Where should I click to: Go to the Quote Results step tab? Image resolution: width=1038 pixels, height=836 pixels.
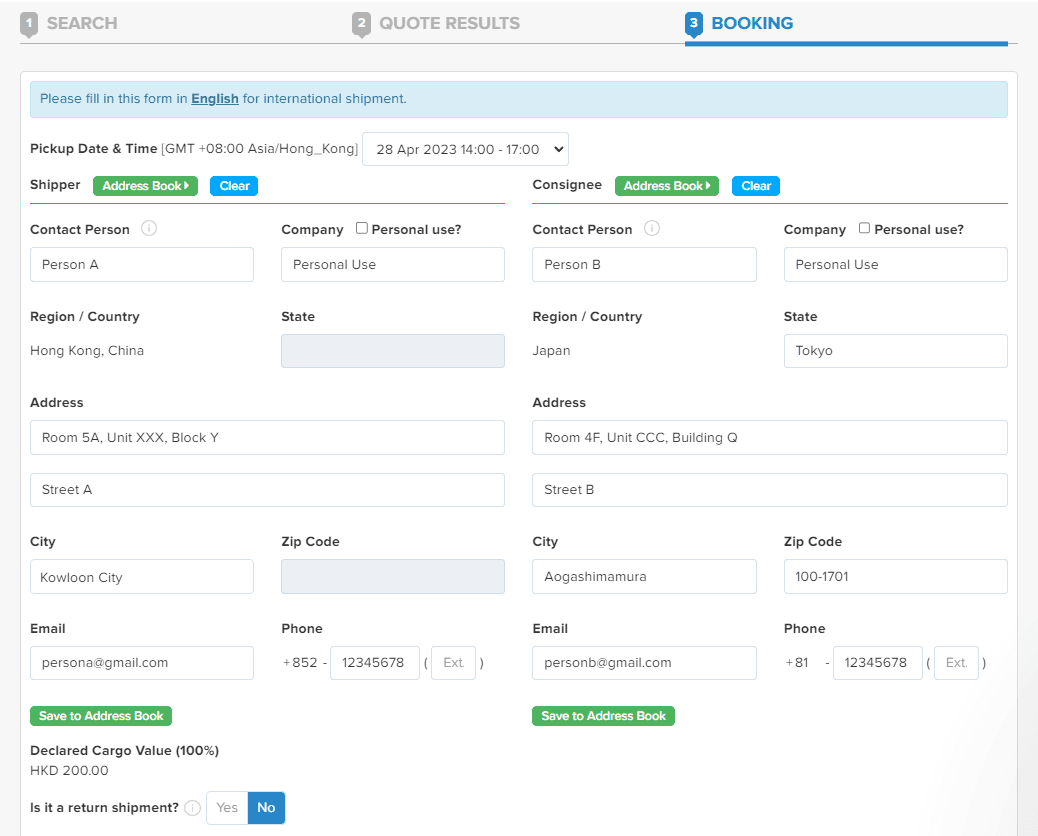point(449,23)
